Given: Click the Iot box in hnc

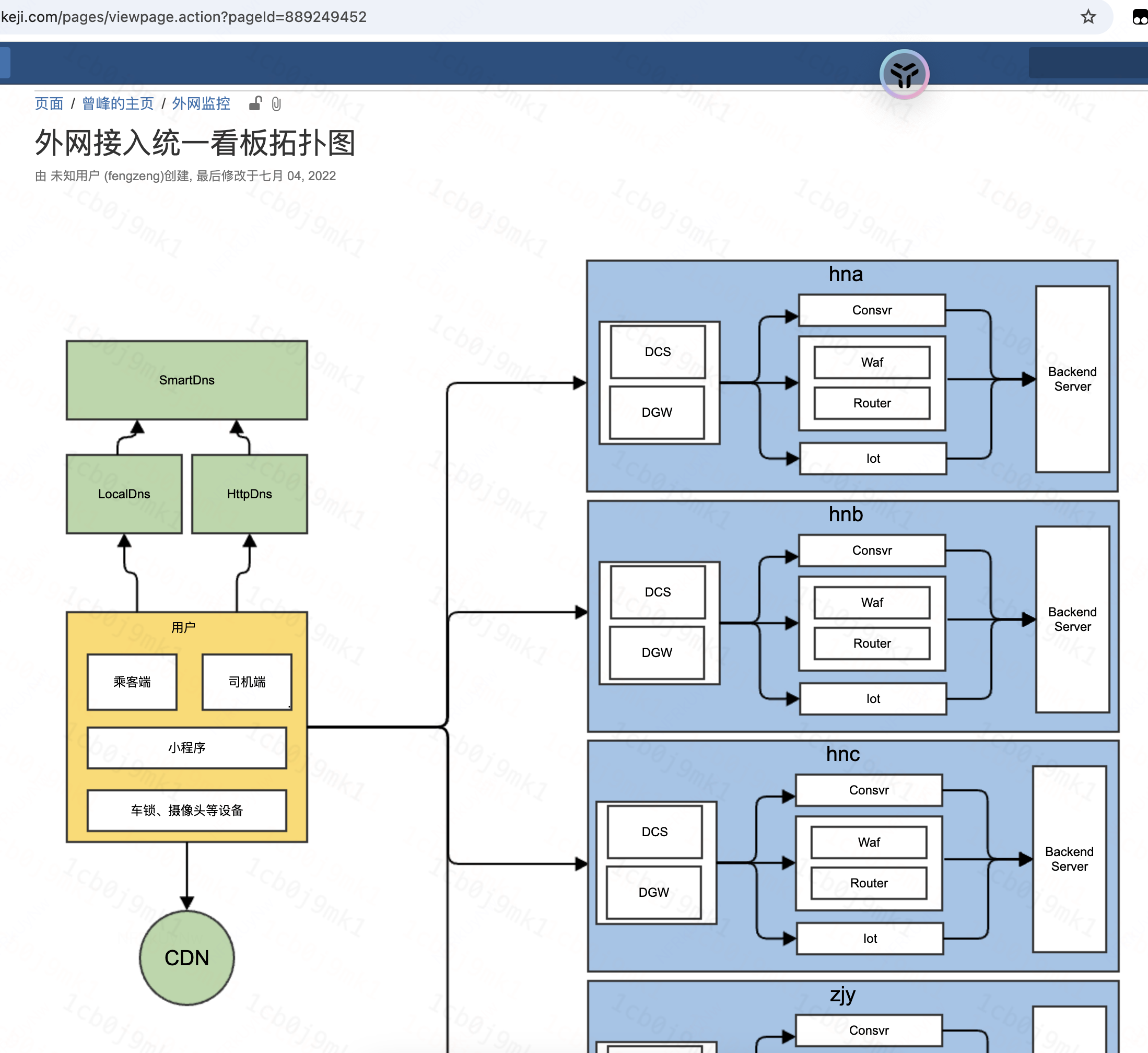Looking at the screenshot, I should click(x=870, y=939).
